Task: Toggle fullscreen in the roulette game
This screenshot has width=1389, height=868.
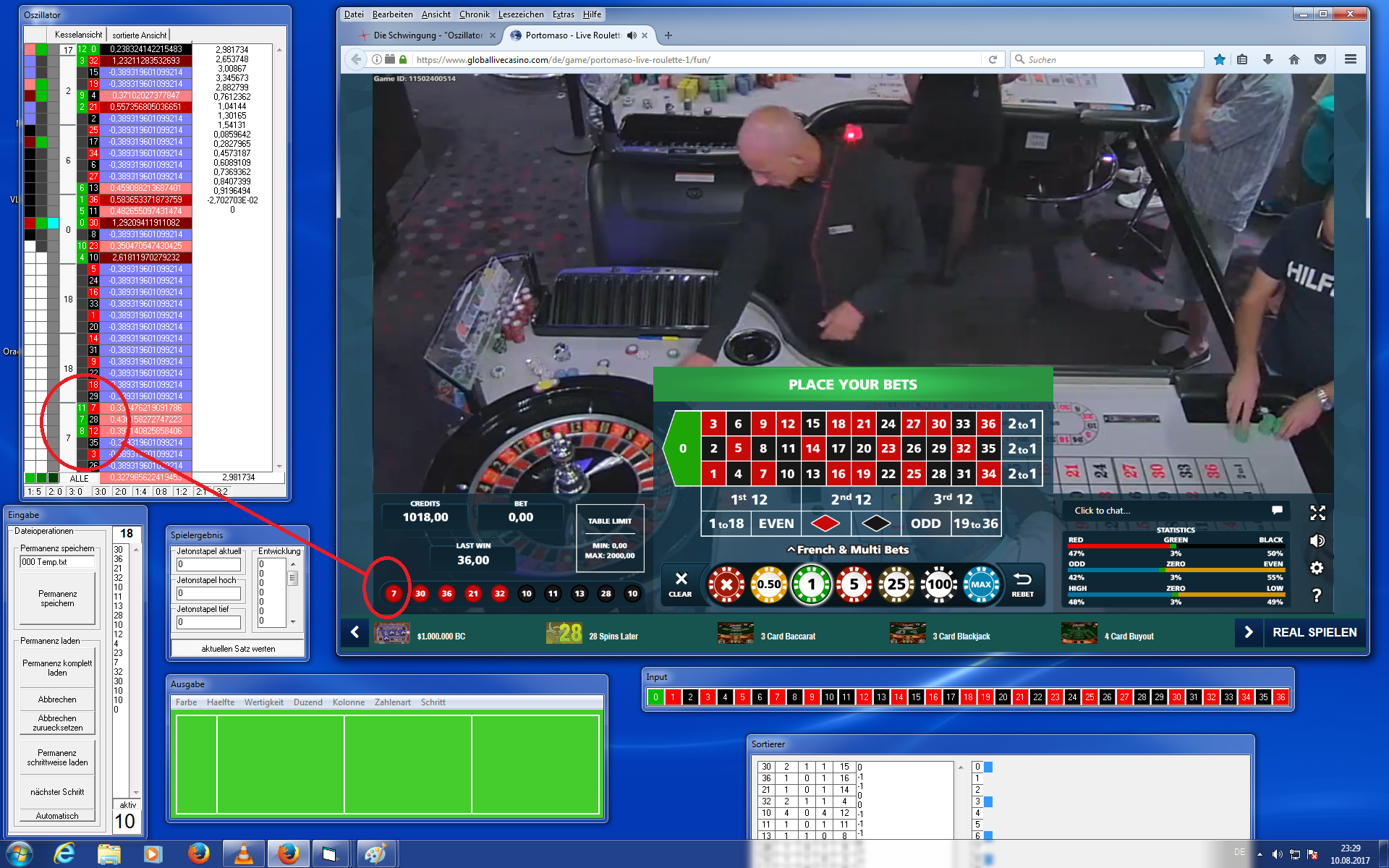Action: [1317, 513]
